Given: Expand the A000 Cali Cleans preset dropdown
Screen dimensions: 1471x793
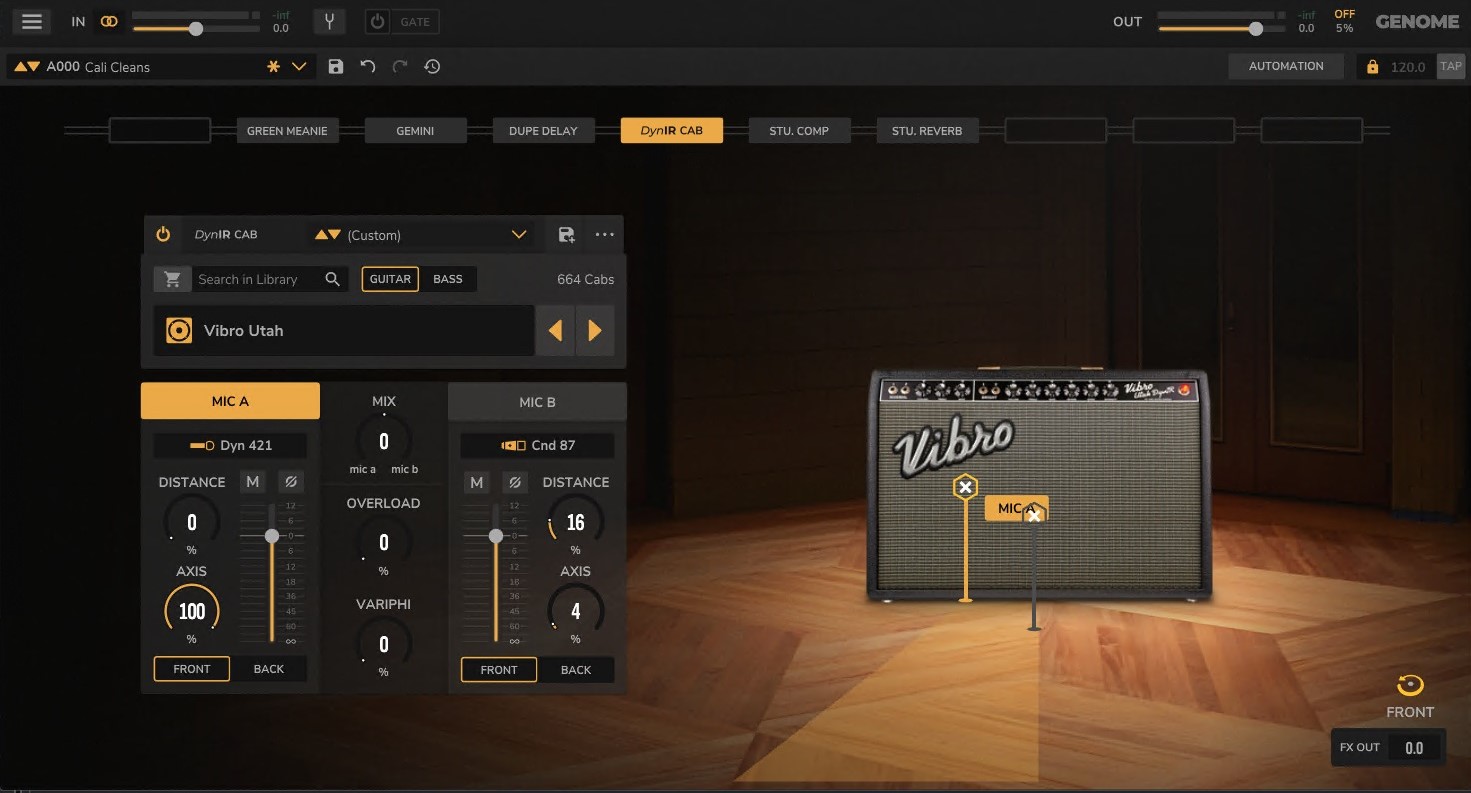Looking at the screenshot, I should 299,66.
